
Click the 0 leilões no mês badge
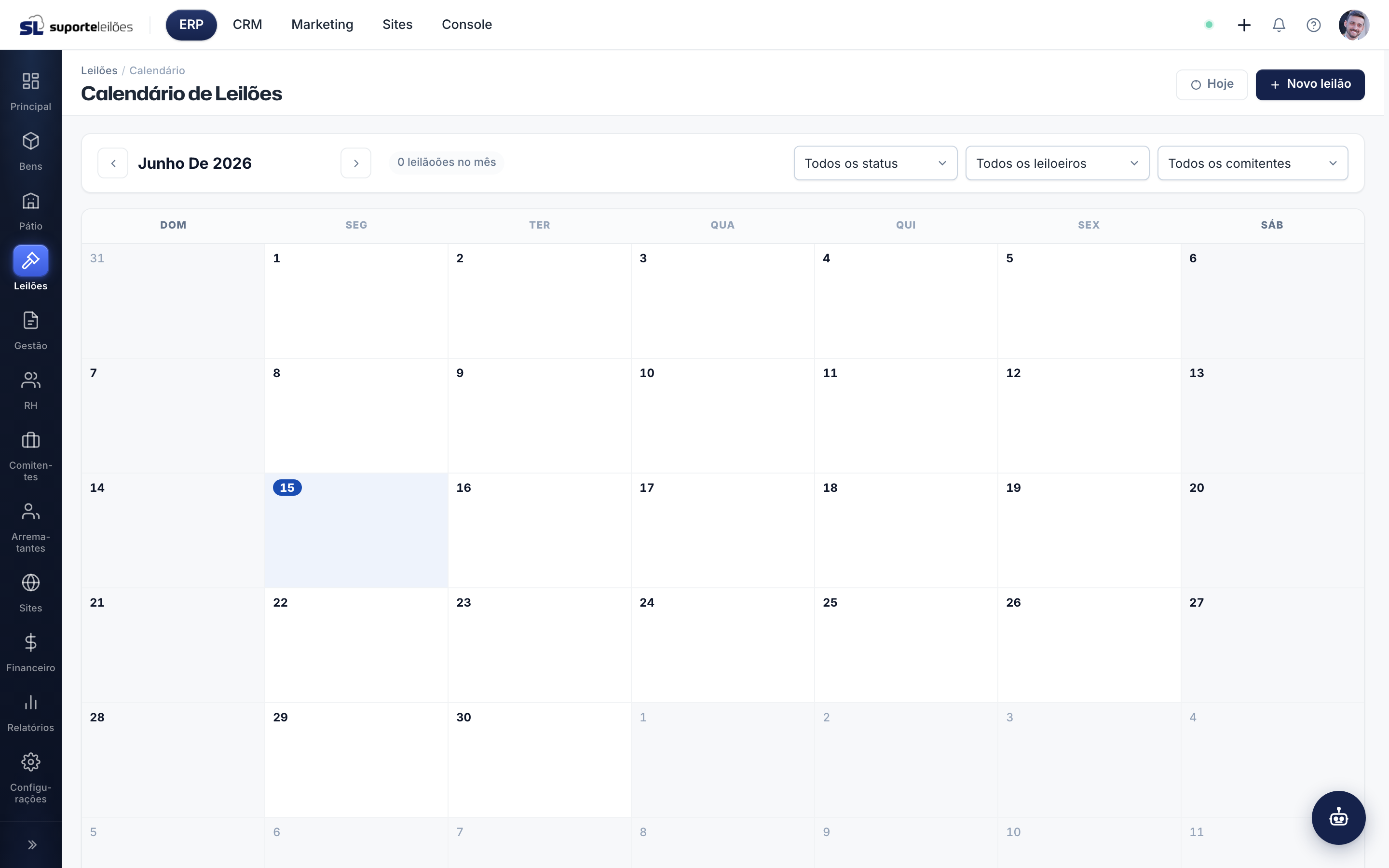point(447,163)
